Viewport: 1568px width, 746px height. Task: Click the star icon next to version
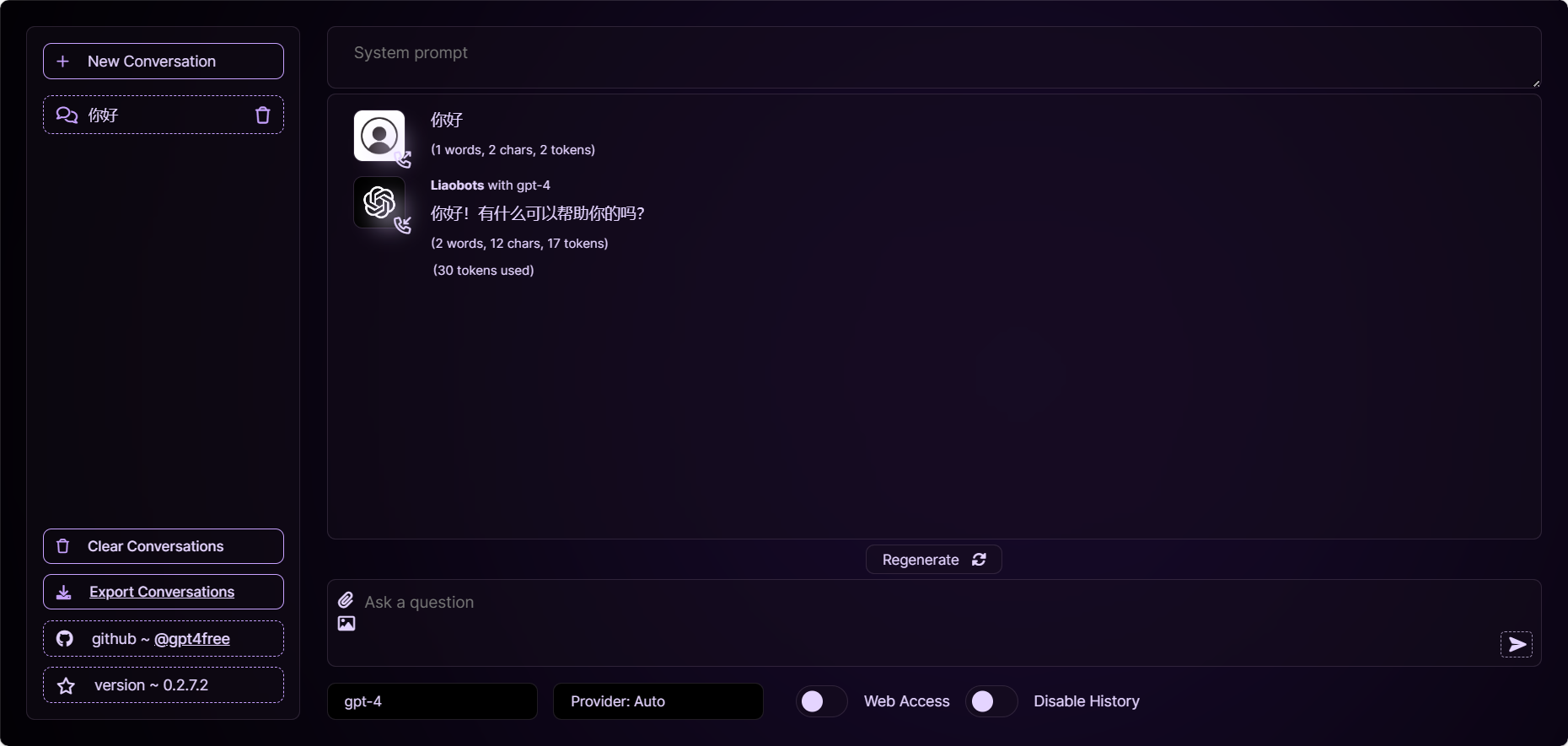pyautogui.click(x=66, y=686)
